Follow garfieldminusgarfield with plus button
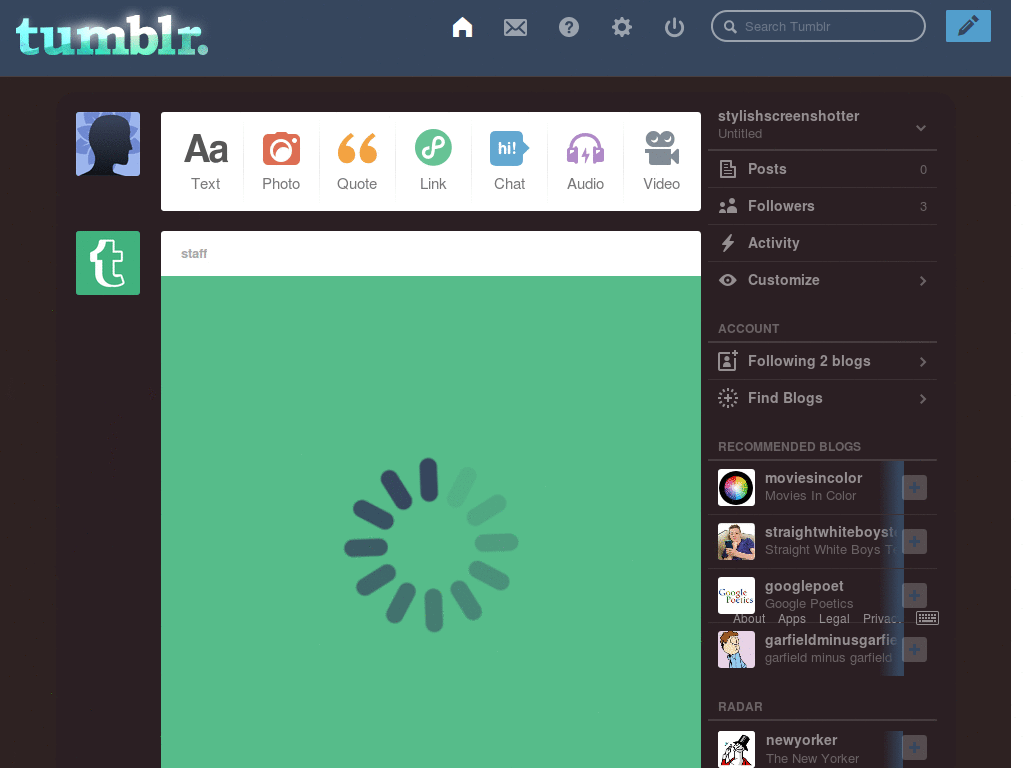Image resolution: width=1024 pixels, height=768 pixels. point(914,649)
